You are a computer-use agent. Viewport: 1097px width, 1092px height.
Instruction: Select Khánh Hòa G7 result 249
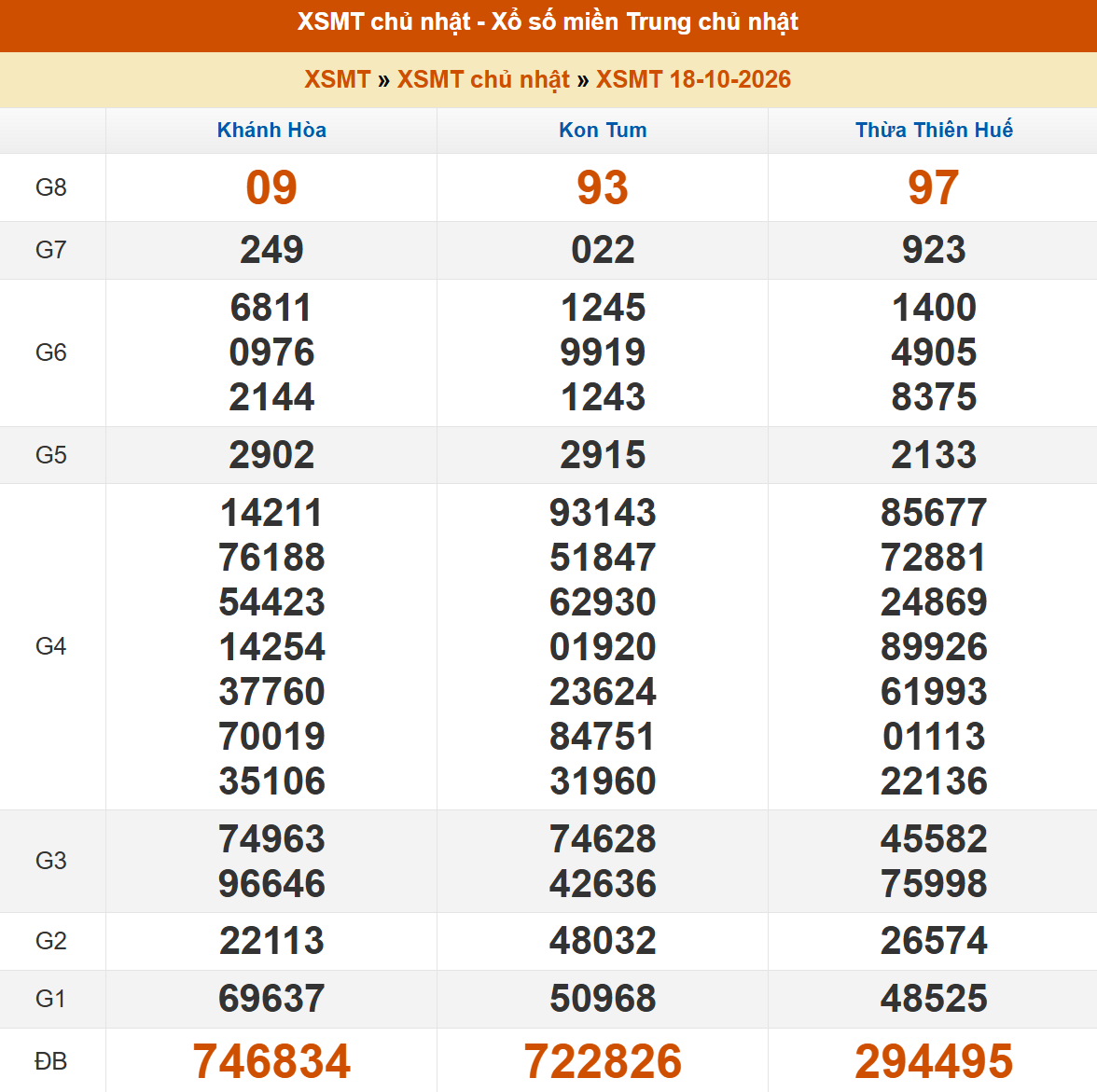pyautogui.click(x=271, y=250)
